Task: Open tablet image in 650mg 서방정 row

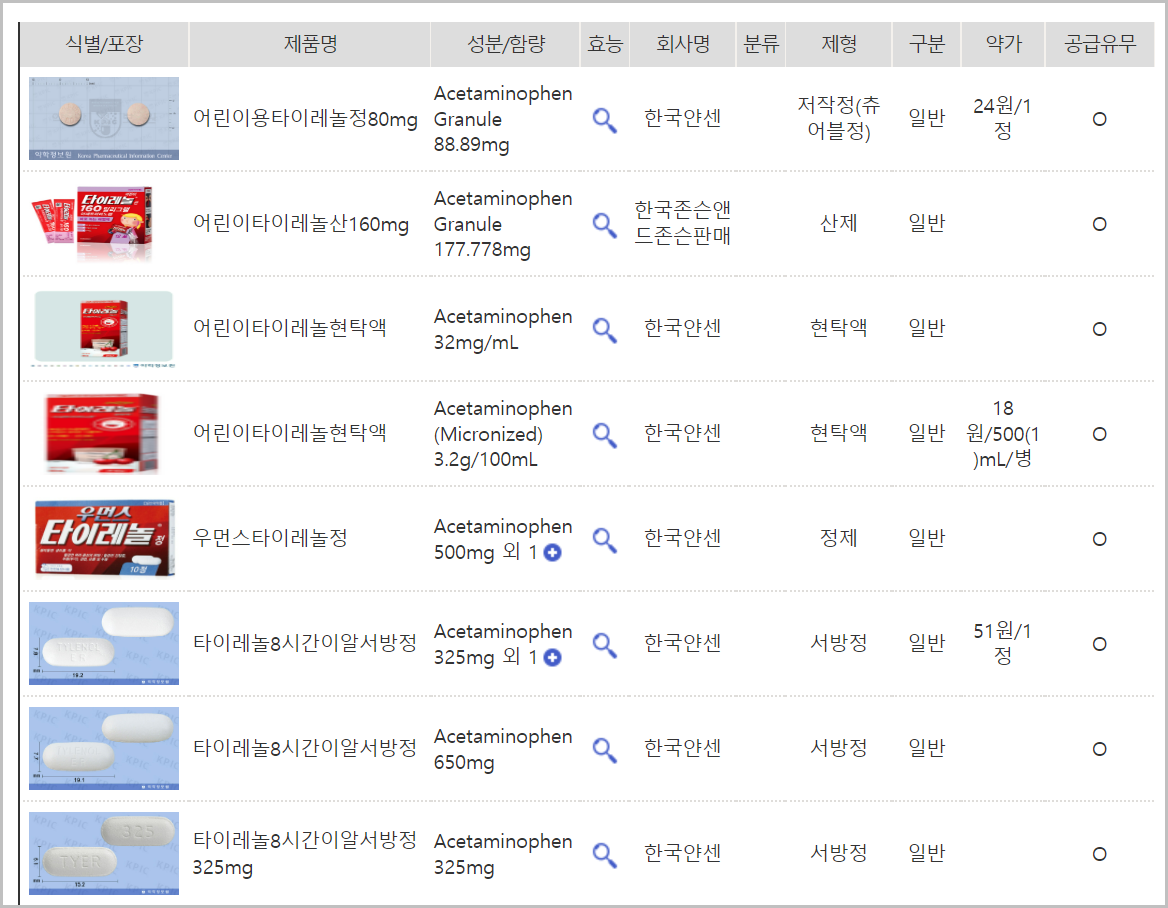Action: coord(104,748)
